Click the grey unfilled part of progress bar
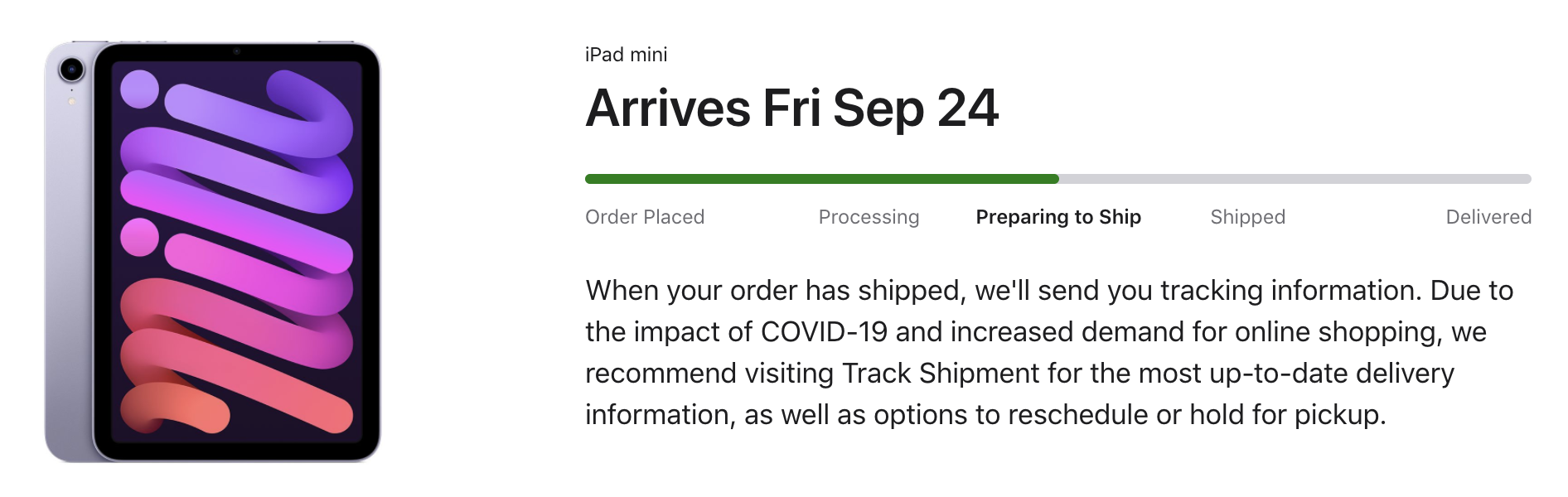This screenshot has width=1568, height=497. click(x=1295, y=179)
